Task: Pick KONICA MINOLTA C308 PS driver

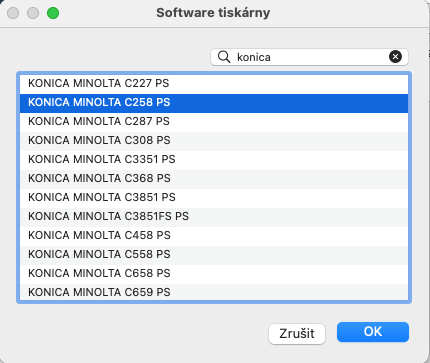Action: 214,141
